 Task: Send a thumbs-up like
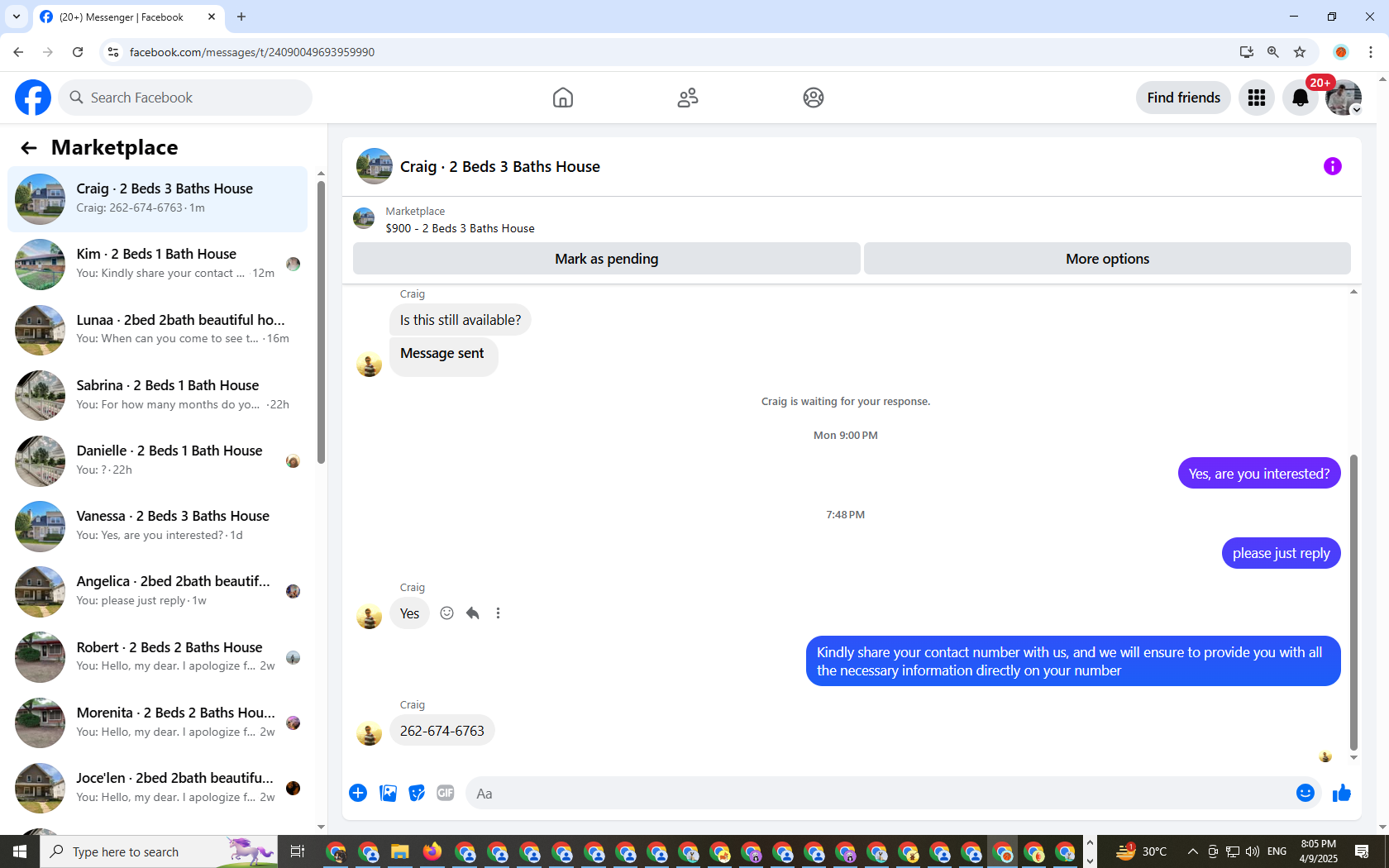[x=1342, y=794]
